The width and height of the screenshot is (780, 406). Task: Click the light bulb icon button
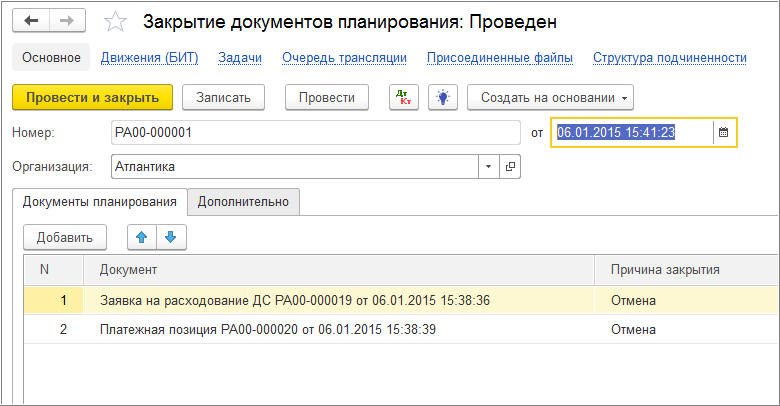[x=441, y=97]
